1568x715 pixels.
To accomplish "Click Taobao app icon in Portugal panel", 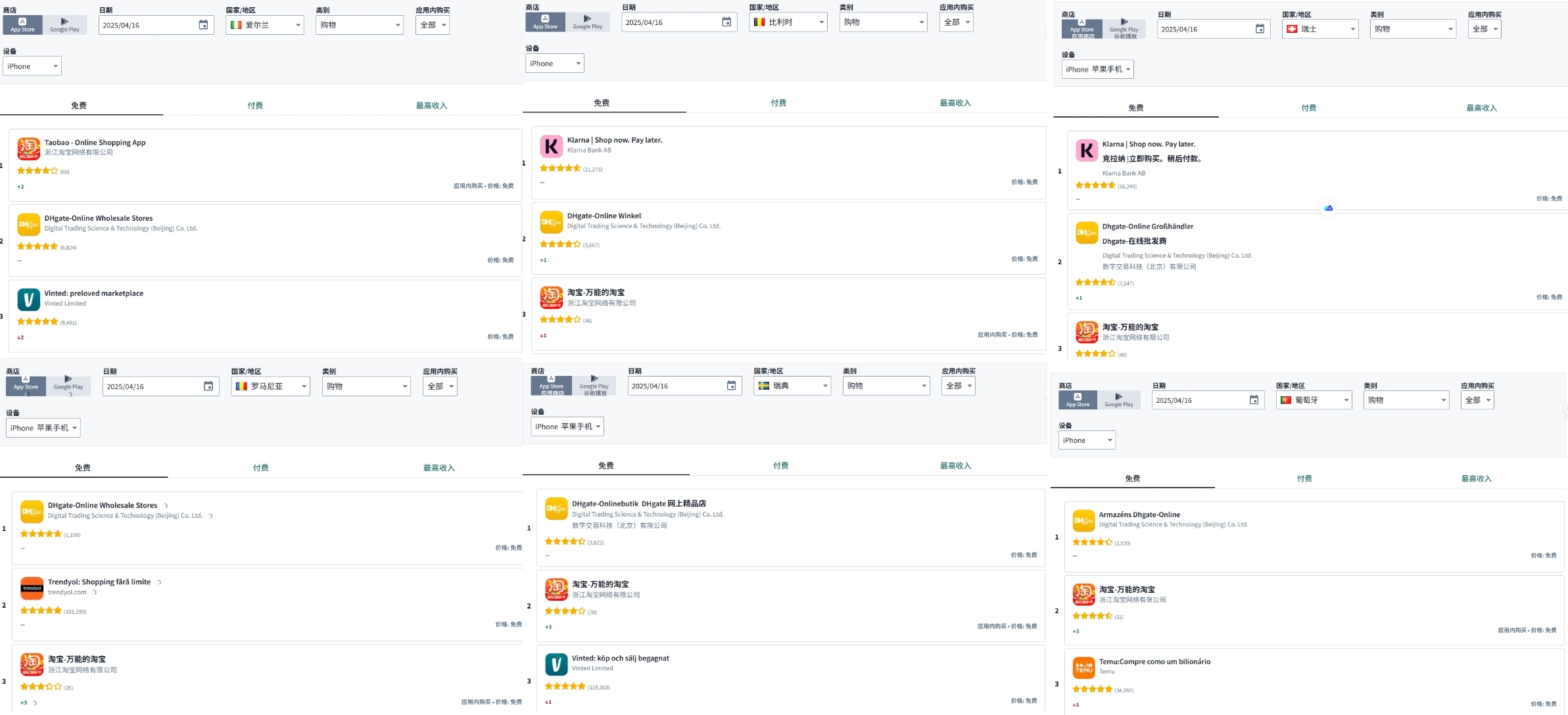I will [1083, 594].
